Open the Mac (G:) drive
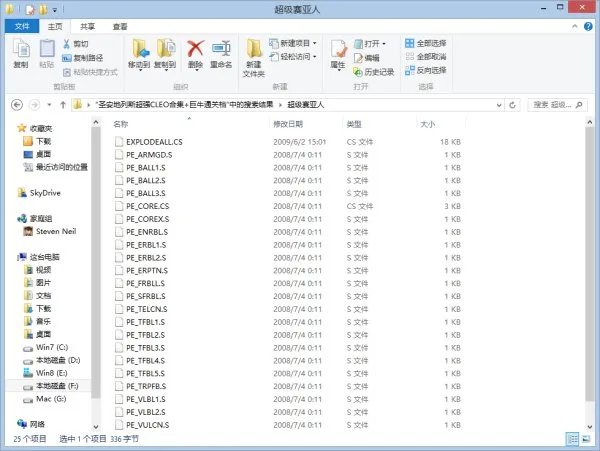 45,399
